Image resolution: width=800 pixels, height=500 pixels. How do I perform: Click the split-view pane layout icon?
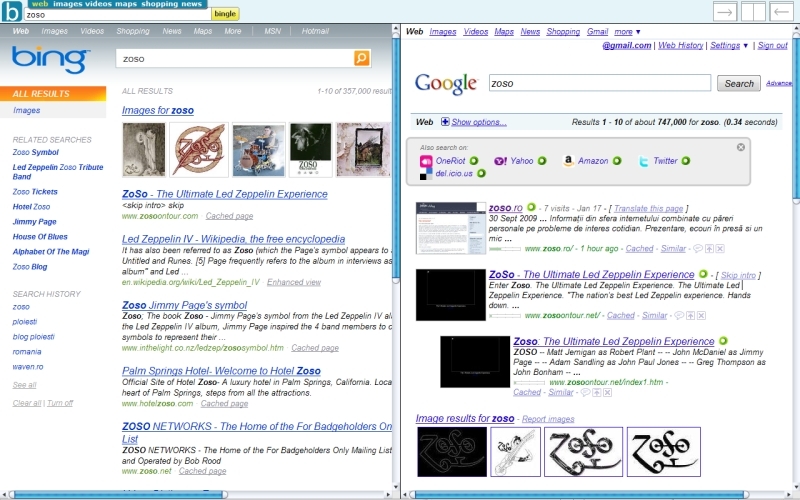click(753, 12)
